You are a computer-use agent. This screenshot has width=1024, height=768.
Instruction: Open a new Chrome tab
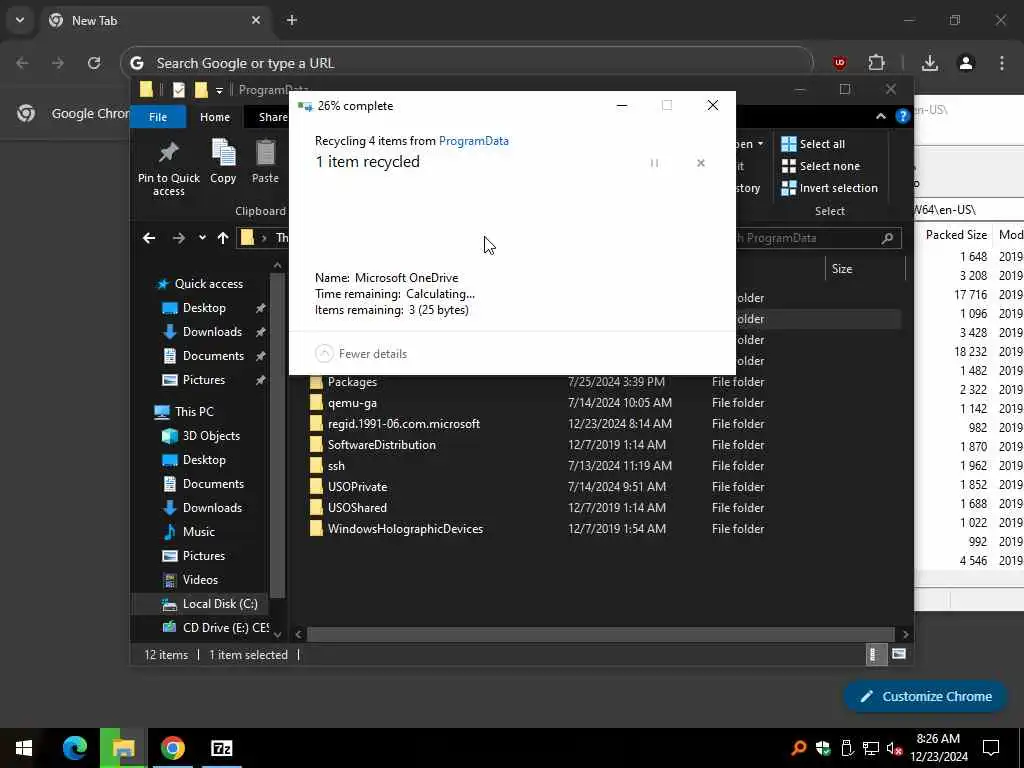(x=292, y=20)
